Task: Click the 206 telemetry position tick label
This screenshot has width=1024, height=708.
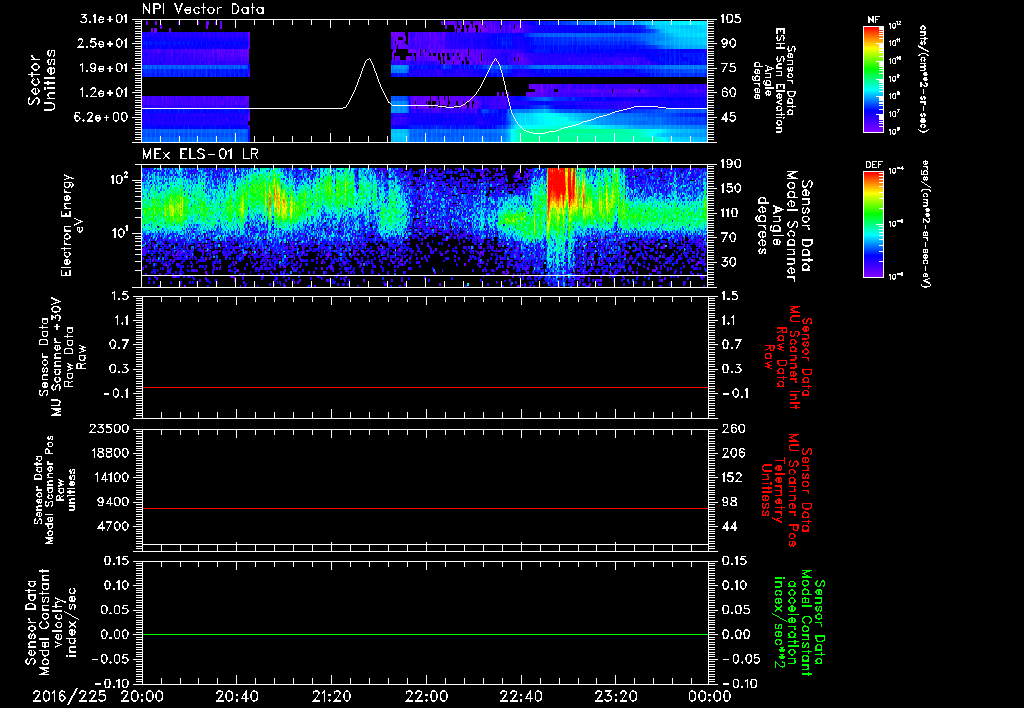Action: tap(731, 453)
